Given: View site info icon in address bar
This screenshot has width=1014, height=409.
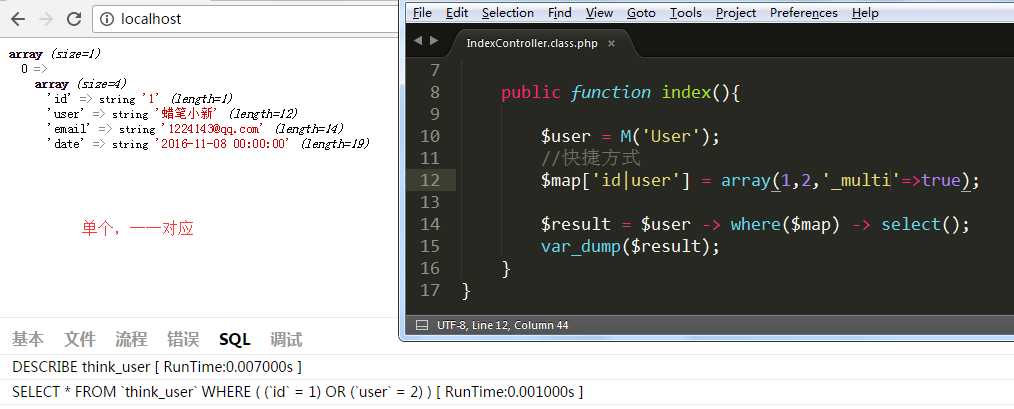Looking at the screenshot, I should (107, 19).
